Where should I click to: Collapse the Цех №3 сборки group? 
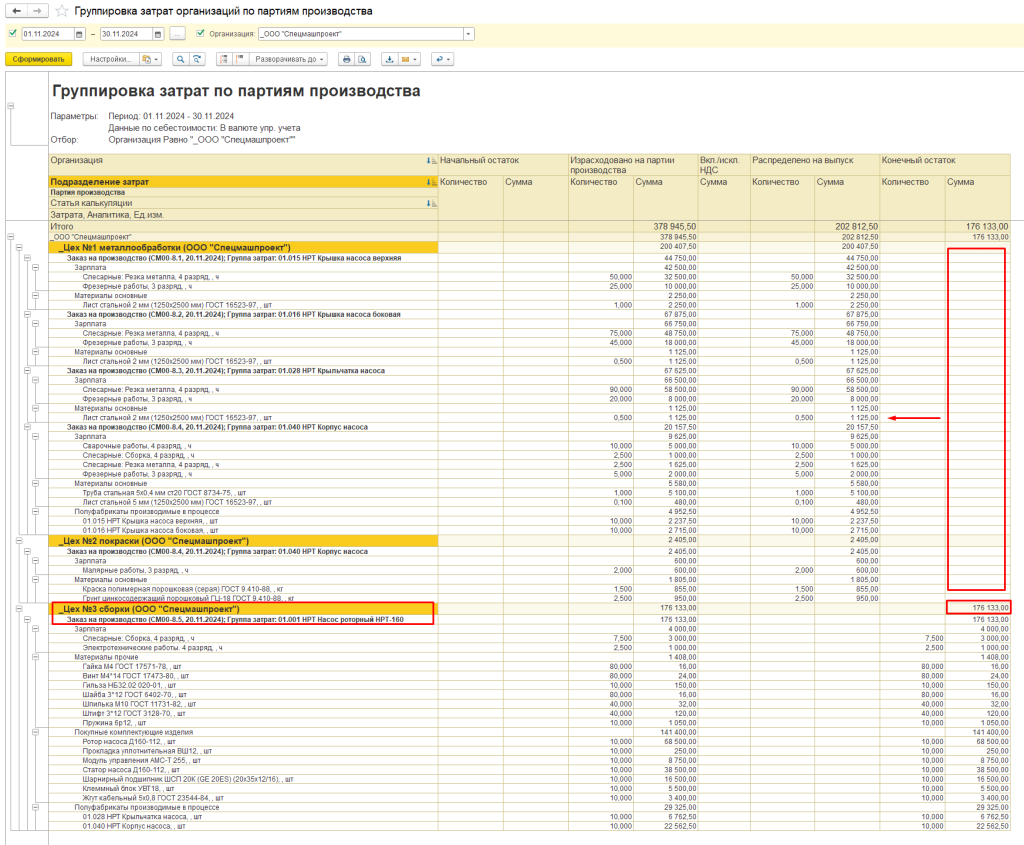point(19,609)
